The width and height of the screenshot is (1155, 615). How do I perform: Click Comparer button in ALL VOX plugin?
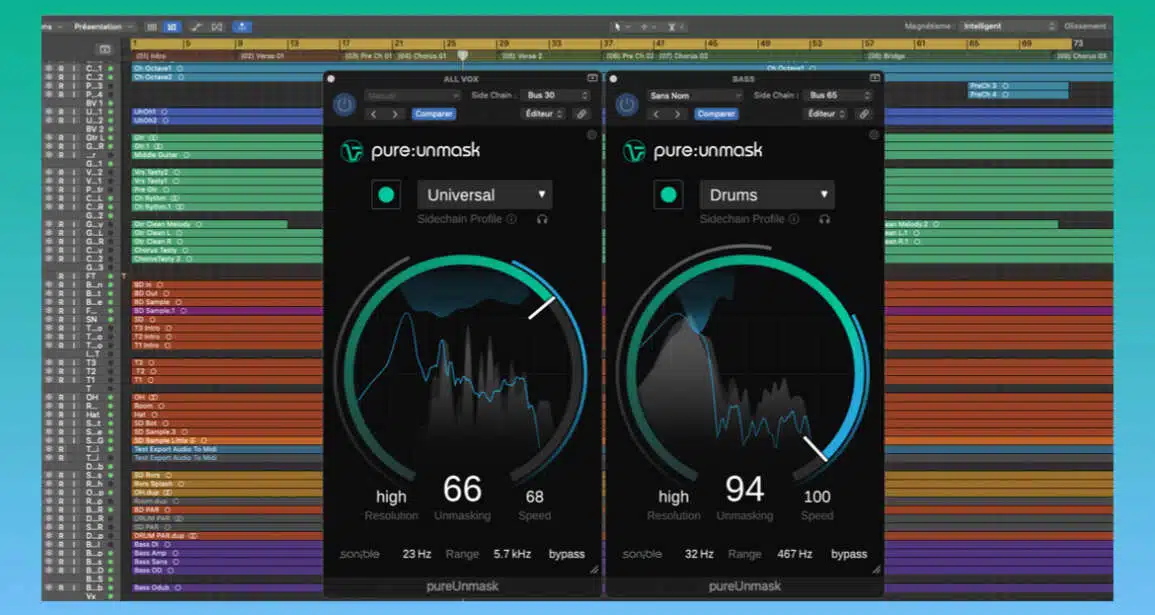tap(434, 114)
